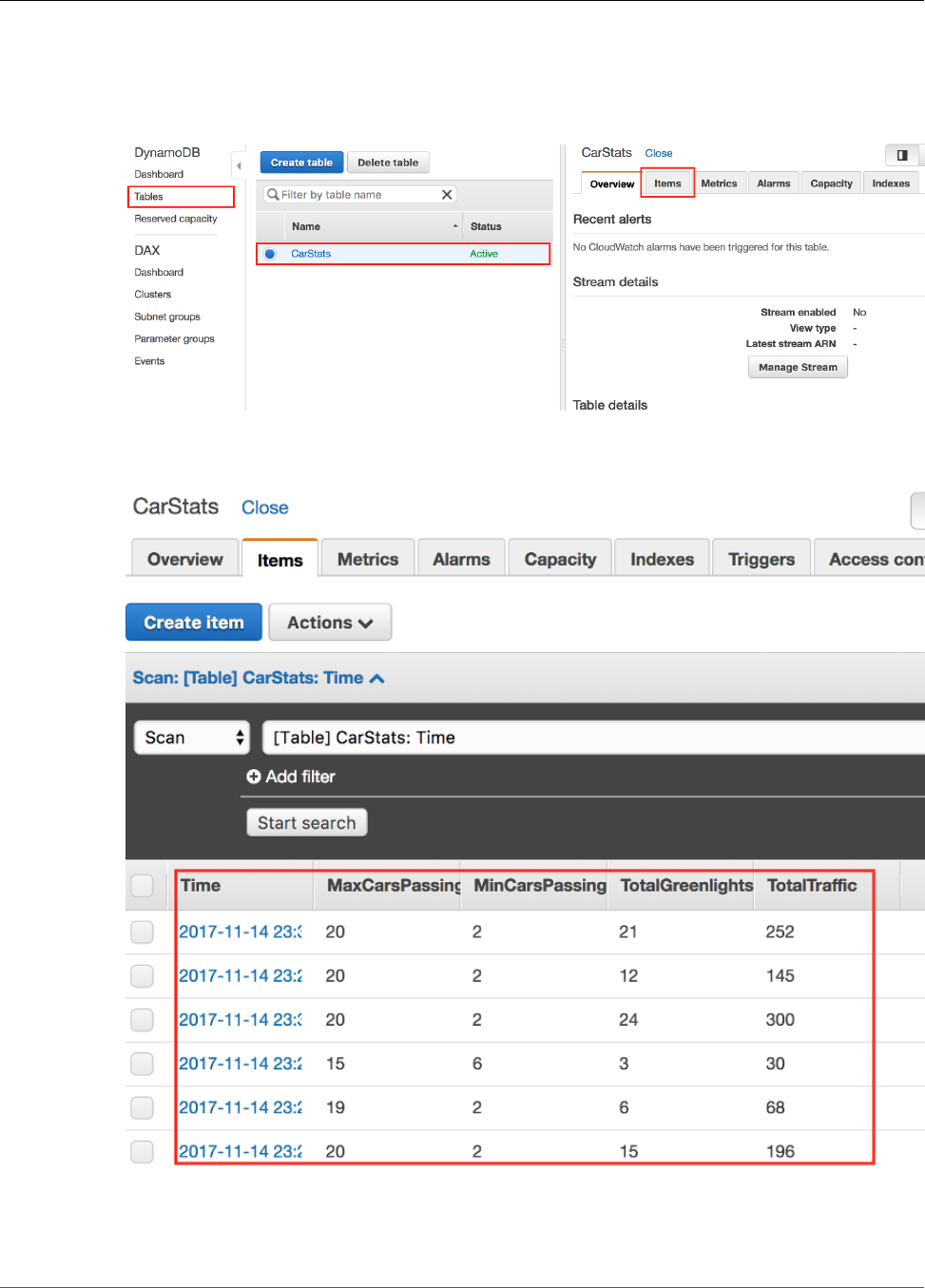Open Parameter groups in sidebar

click(174, 338)
